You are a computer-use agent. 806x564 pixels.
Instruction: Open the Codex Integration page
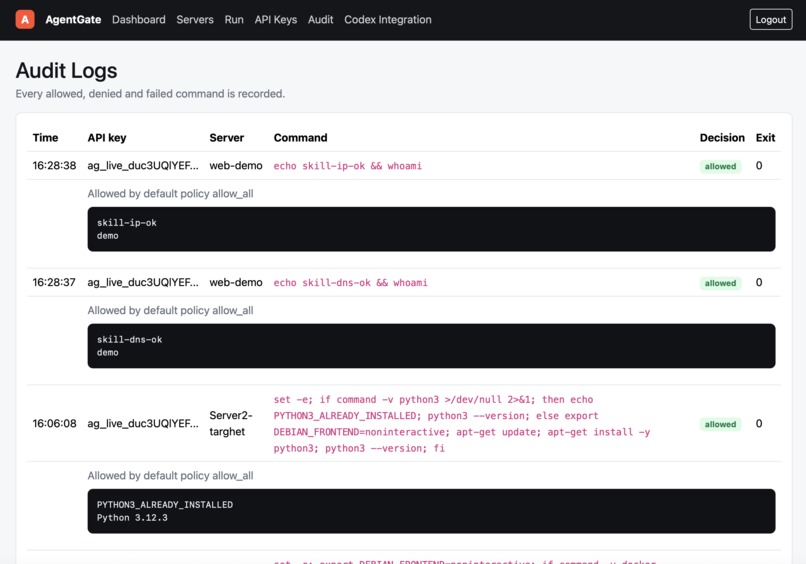[388, 20]
